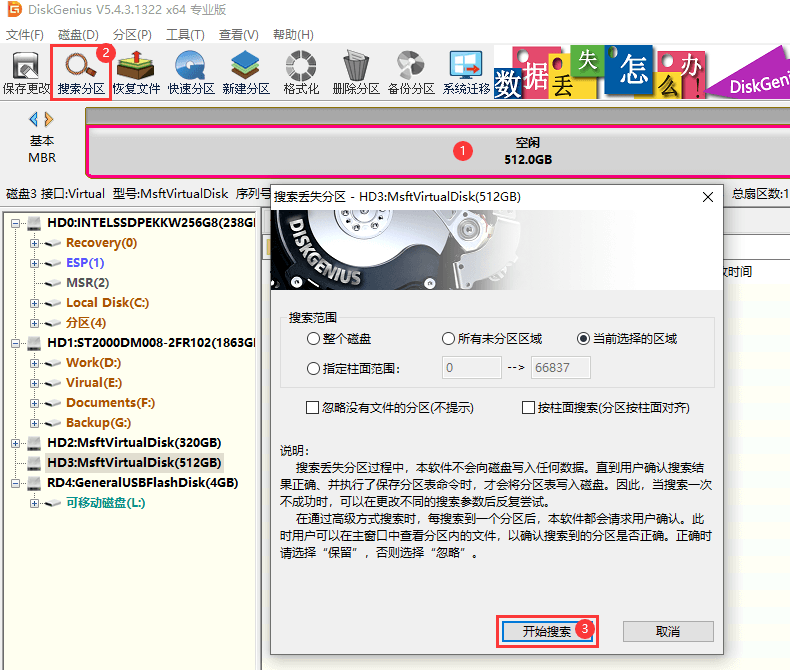Click the 开始搜索 start search button
This screenshot has height=670, width=790.
[547, 631]
